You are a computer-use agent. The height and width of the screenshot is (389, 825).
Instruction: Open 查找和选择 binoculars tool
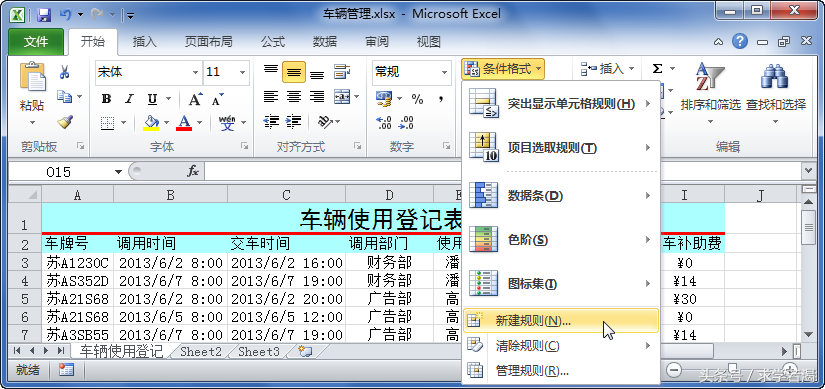[x=776, y=93]
